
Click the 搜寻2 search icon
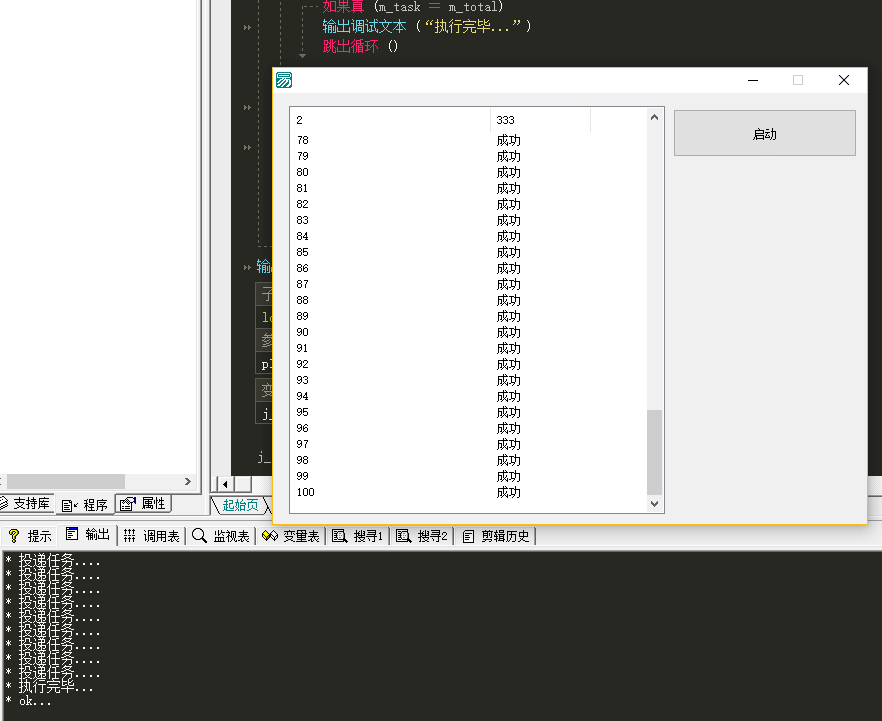tap(403, 536)
